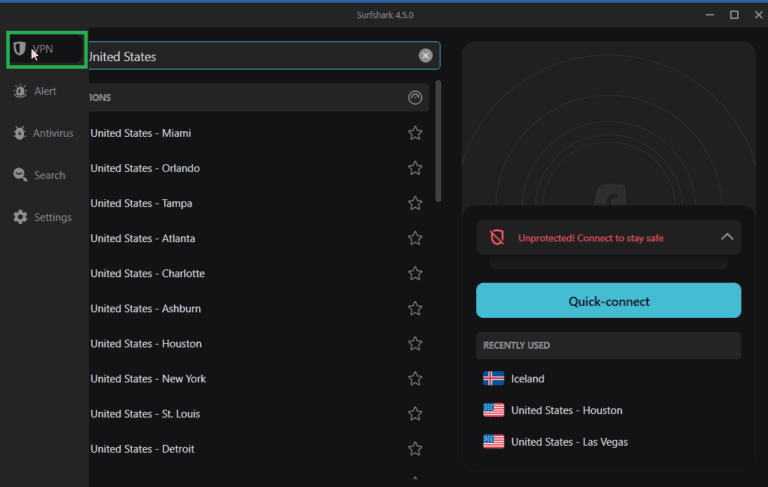
Task: Favorite United States - Tampa with star
Action: click(415, 203)
